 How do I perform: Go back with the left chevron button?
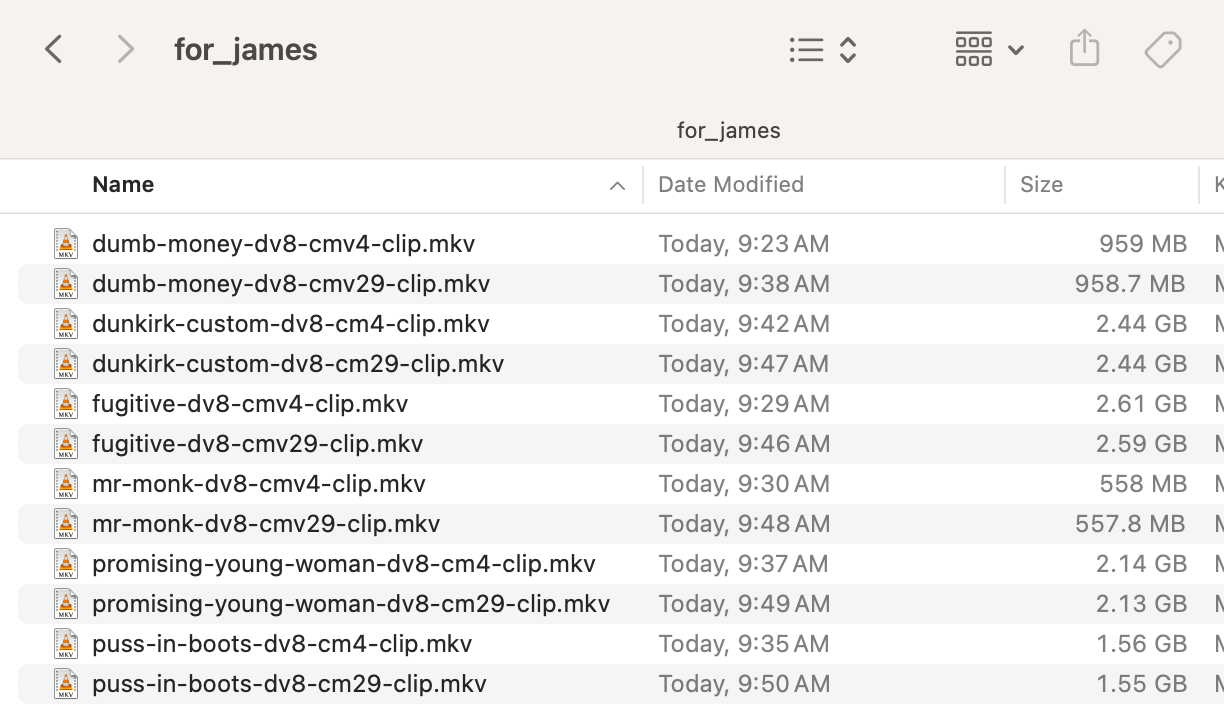click(x=54, y=49)
